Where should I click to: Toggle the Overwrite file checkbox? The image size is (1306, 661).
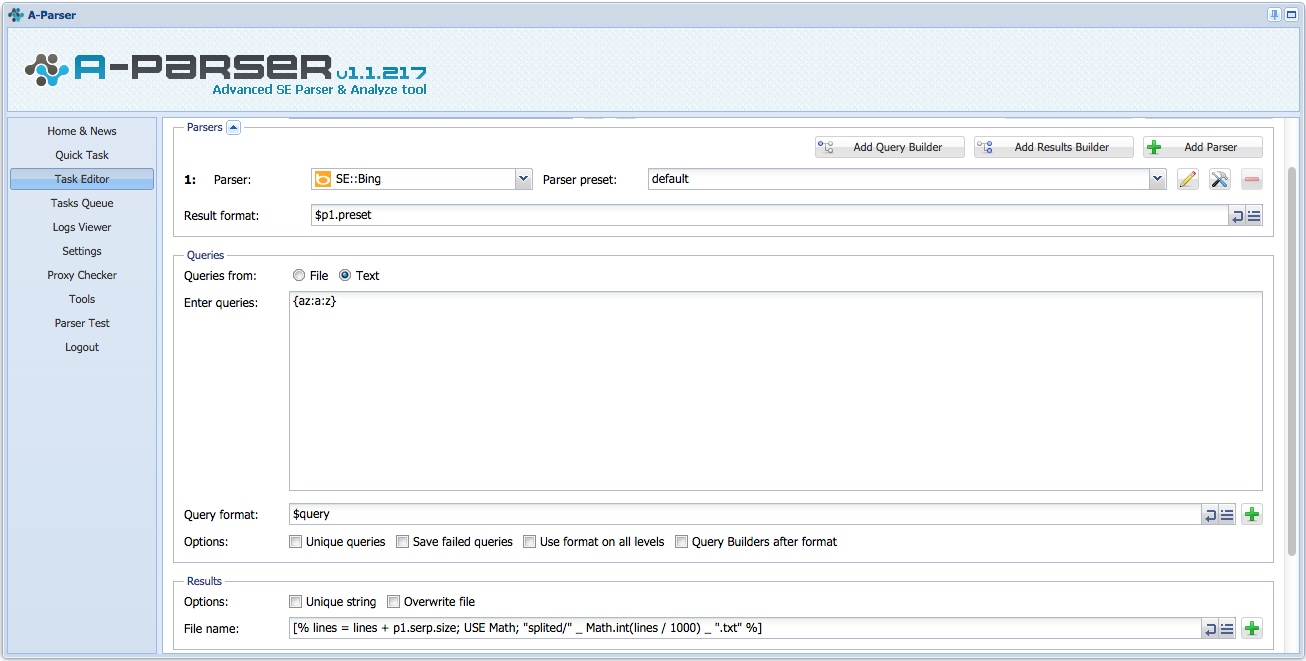393,602
